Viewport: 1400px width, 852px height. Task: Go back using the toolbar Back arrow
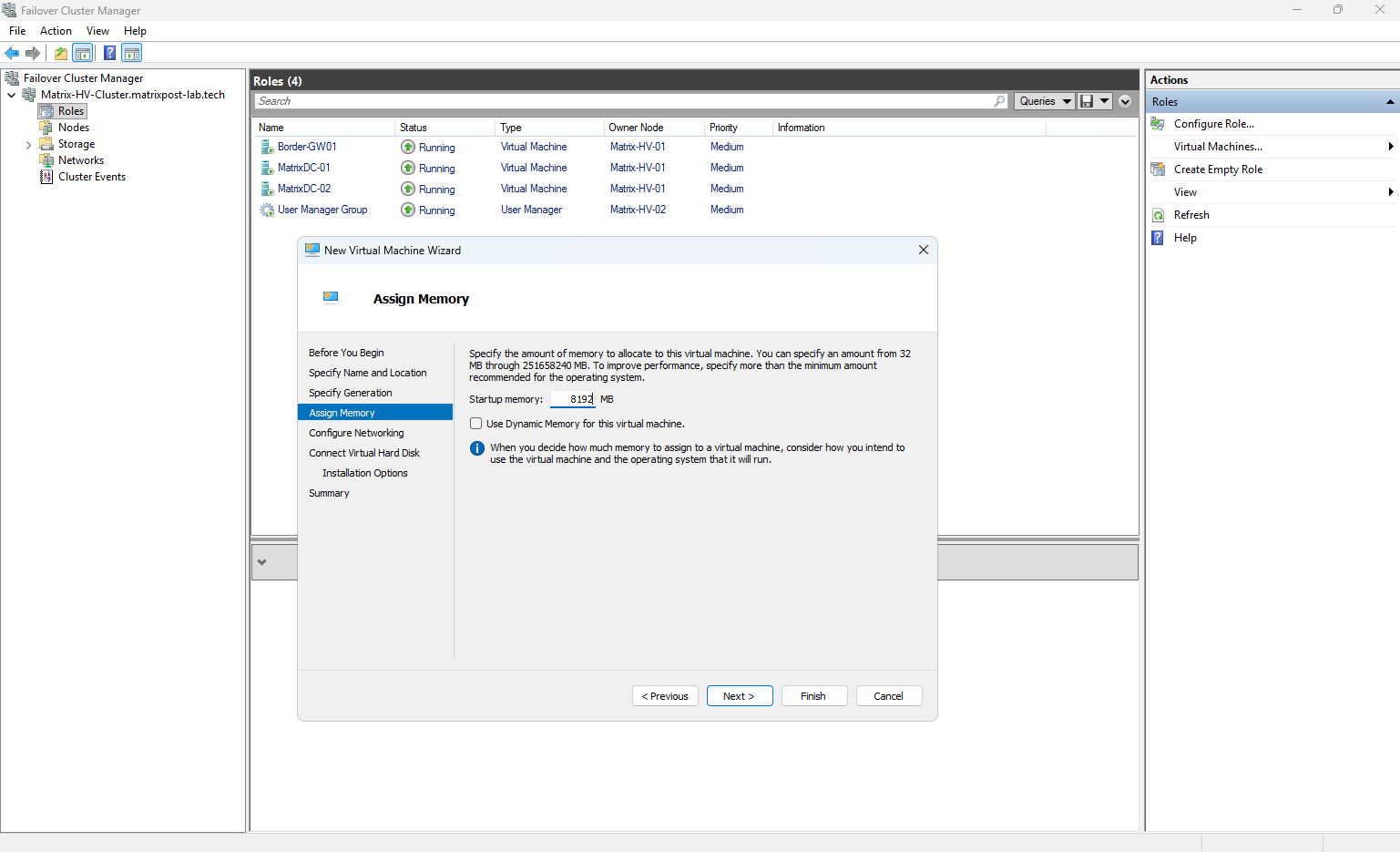coord(12,53)
